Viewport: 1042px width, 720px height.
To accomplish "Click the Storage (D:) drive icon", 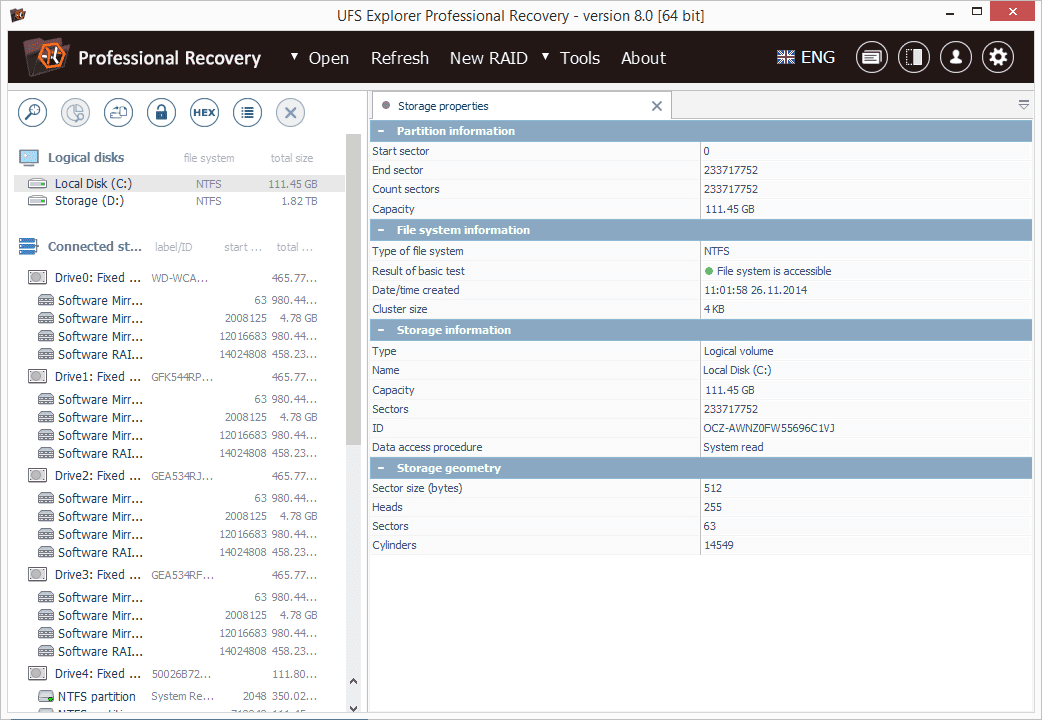I will pyautogui.click(x=37, y=201).
